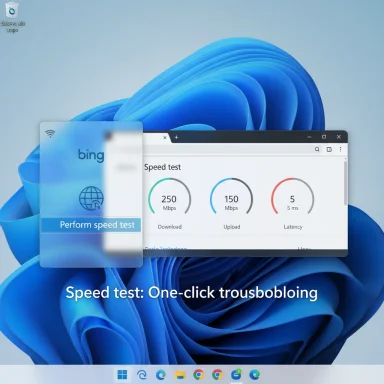Viewport: 384px width, 384px height.
Task: Open the Edge icon at taskbar's far end
Action: coord(255,375)
